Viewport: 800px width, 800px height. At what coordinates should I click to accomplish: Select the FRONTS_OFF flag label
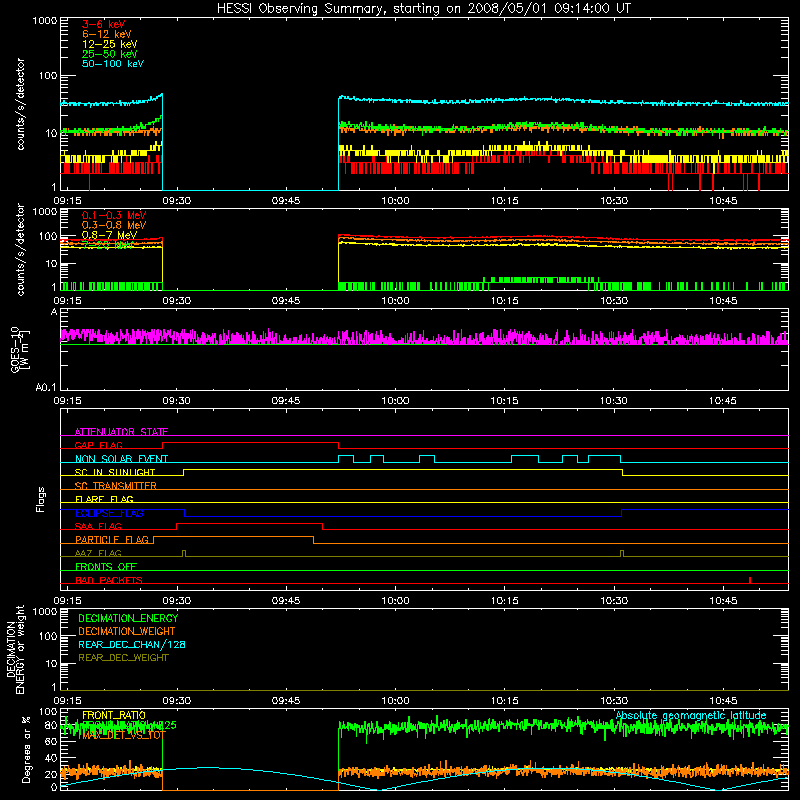click(x=106, y=567)
